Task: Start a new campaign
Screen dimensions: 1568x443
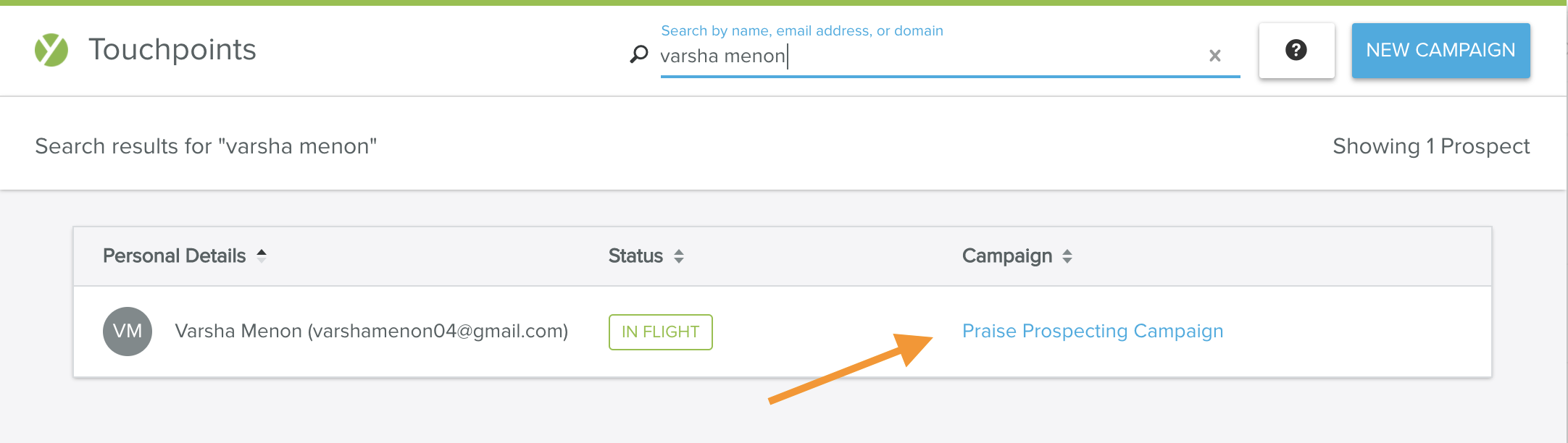Action: tap(1440, 50)
